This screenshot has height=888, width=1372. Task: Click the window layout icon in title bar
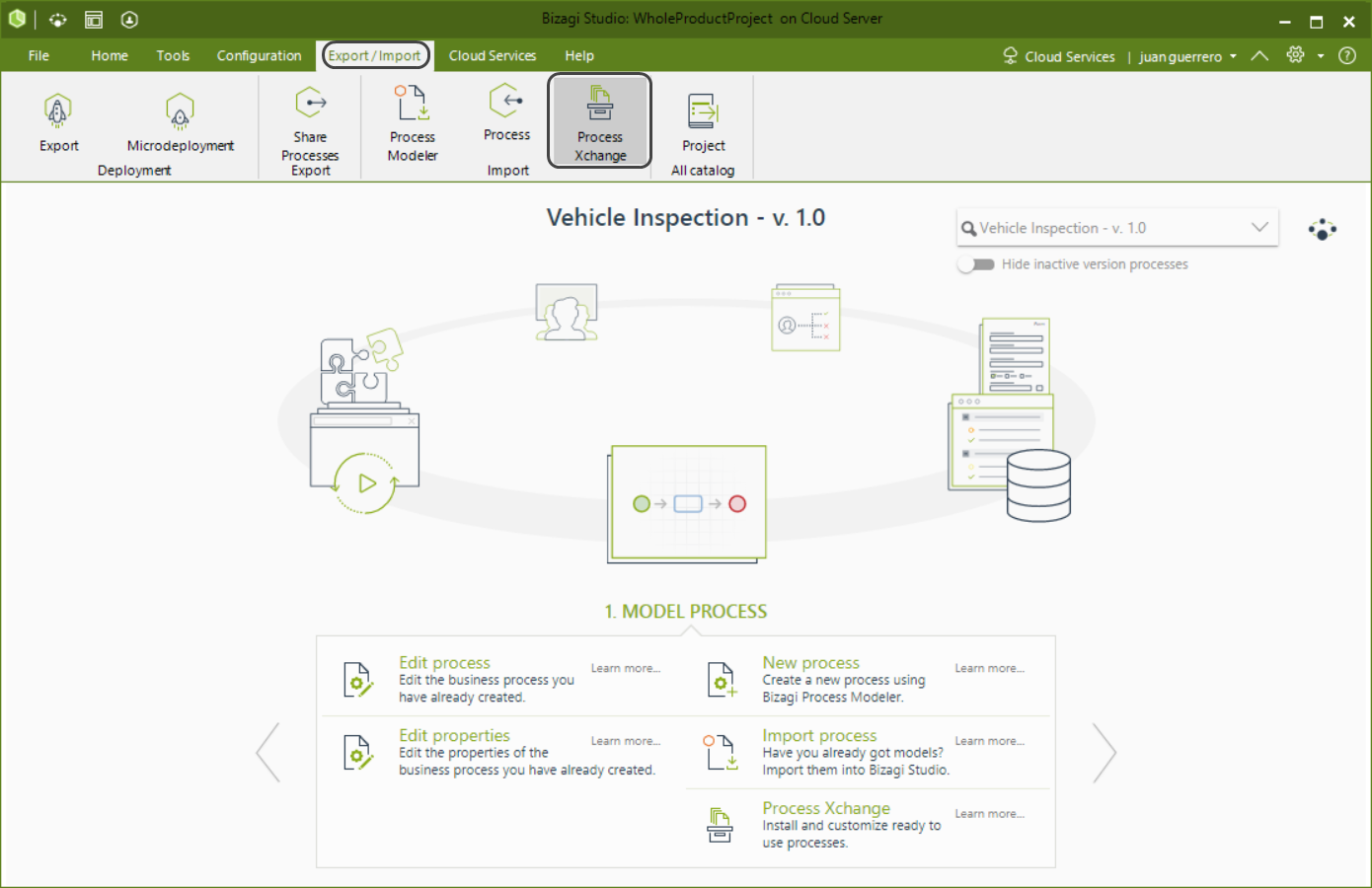94,20
